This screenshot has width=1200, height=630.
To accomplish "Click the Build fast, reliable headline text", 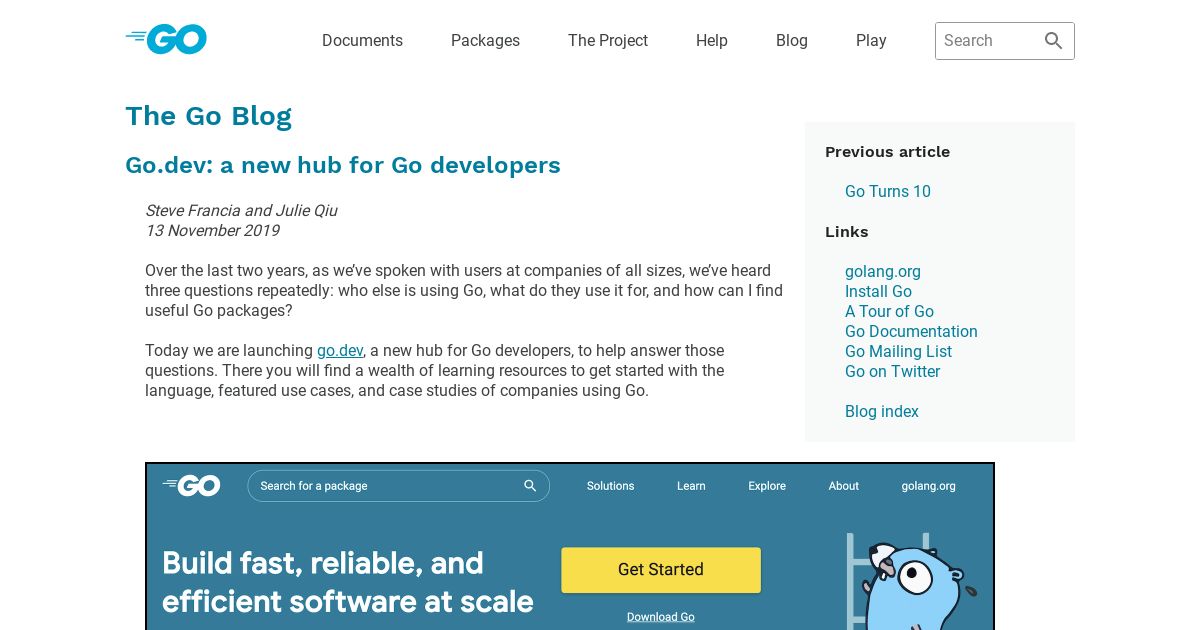I will point(347,582).
